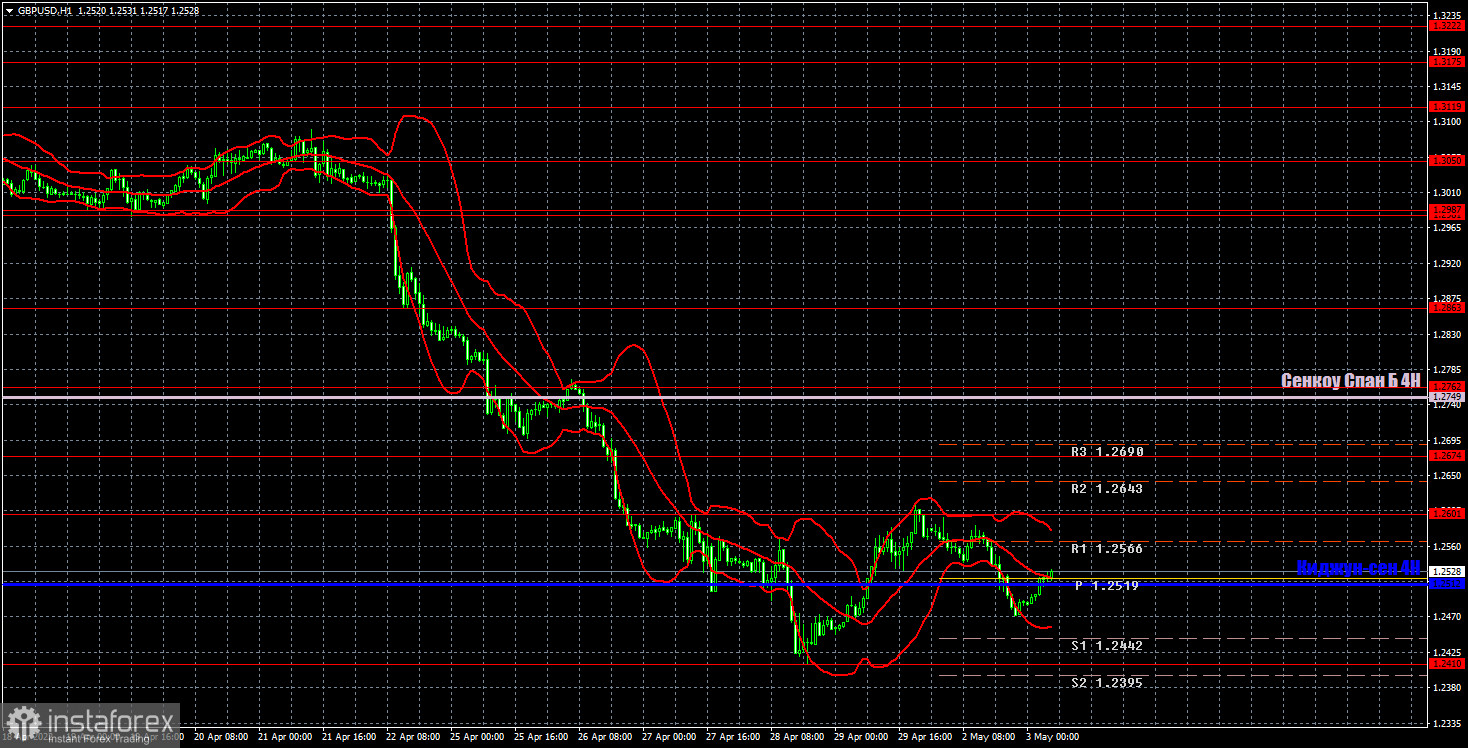This screenshot has height=748, width=1468.
Task: Select the red level tag 1.2410
Action: pyautogui.click(x=1447, y=664)
